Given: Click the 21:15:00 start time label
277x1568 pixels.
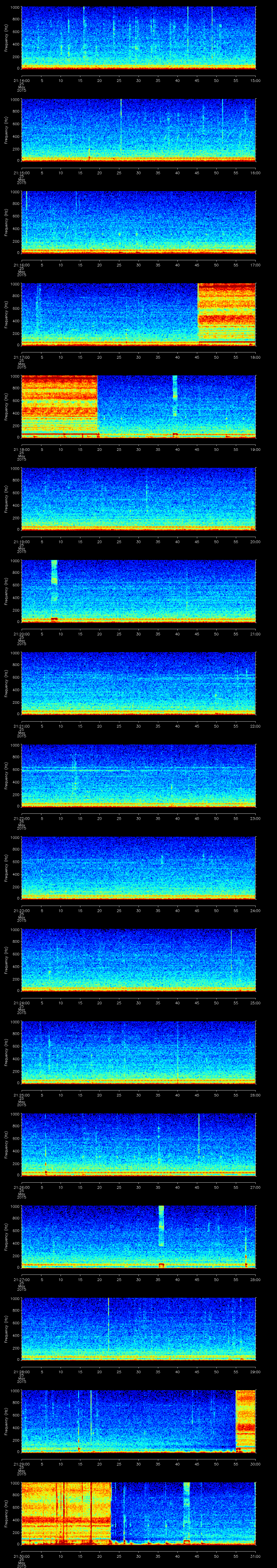Looking at the screenshot, I should click(x=21, y=173).
